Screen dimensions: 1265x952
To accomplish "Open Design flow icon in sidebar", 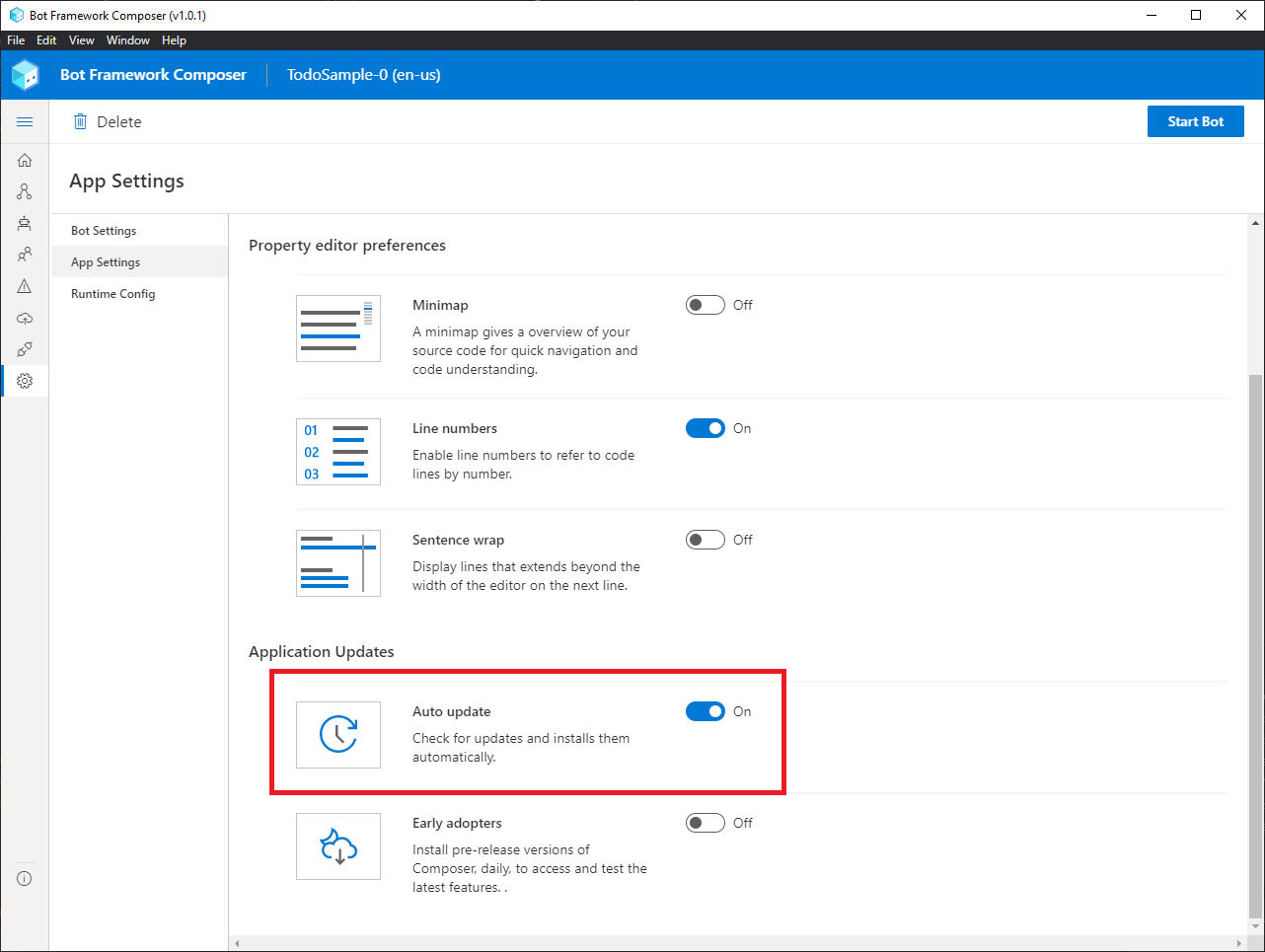I will tap(25, 191).
